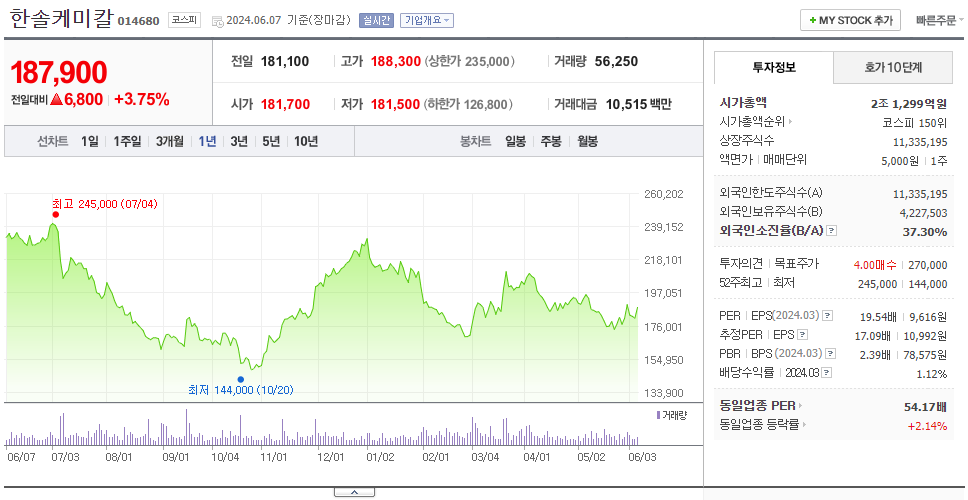Click the current price 187,900

click(x=59, y=73)
